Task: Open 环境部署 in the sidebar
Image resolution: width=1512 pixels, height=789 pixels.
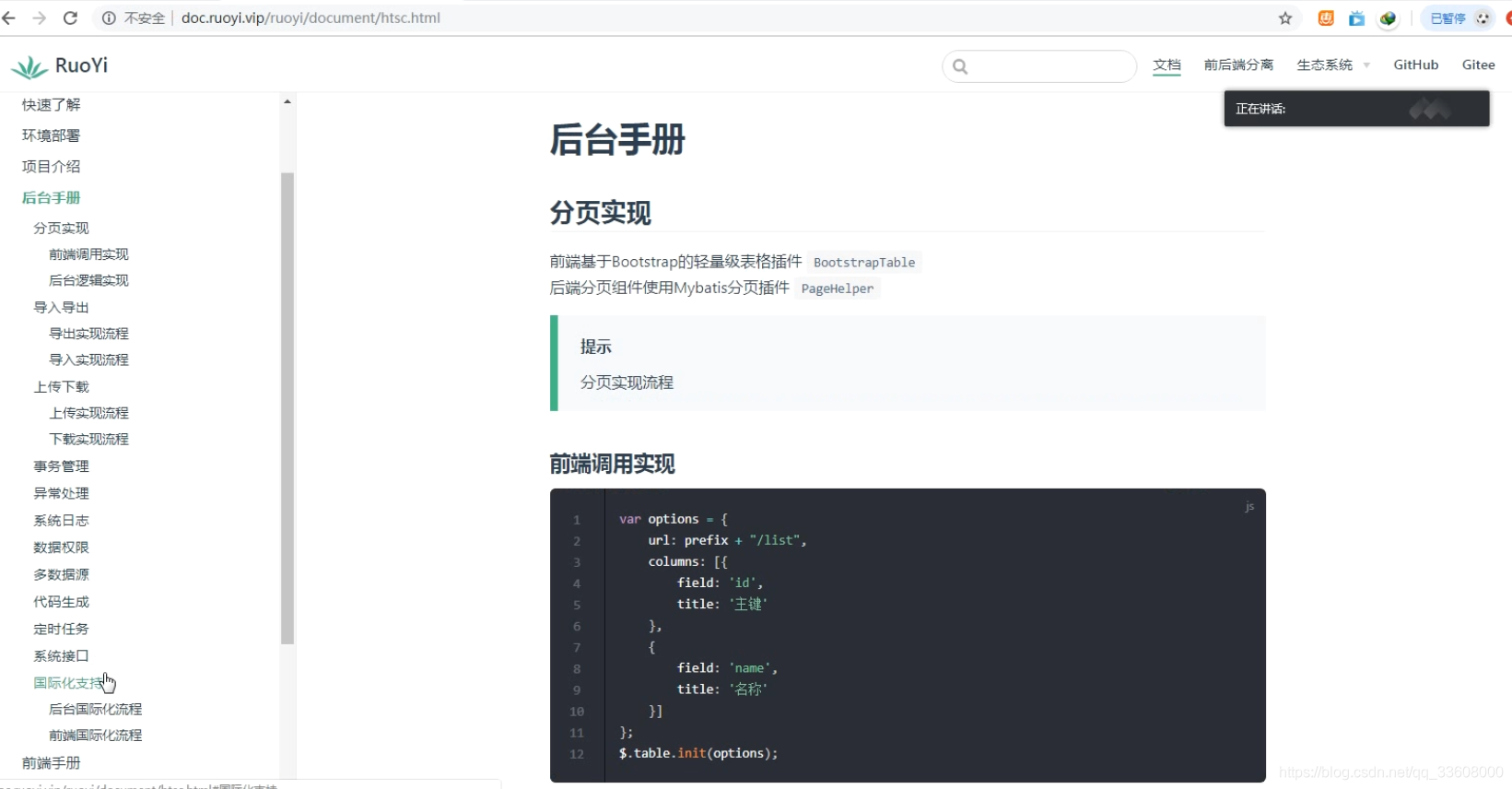Action: [52, 135]
